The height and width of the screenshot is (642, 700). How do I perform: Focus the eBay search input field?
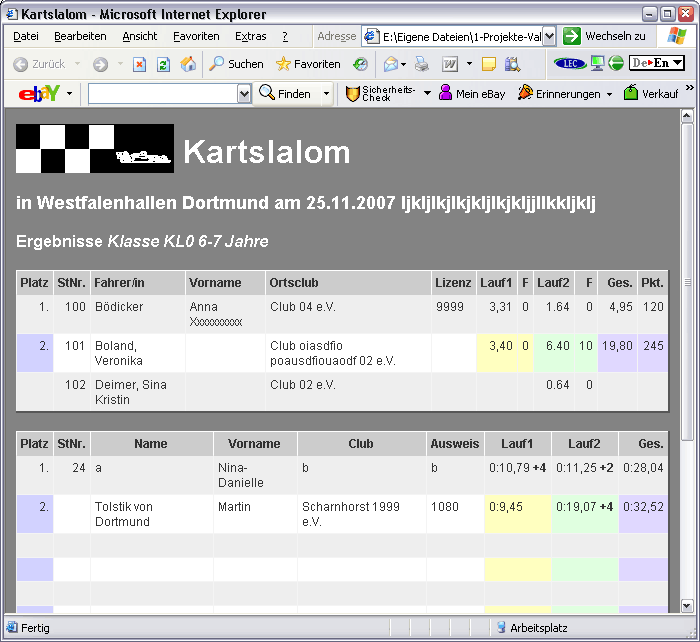(x=163, y=94)
